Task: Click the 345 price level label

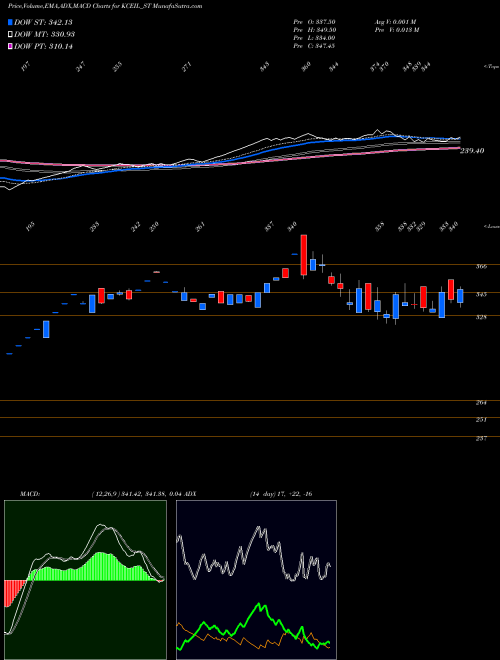Action: coord(481,294)
